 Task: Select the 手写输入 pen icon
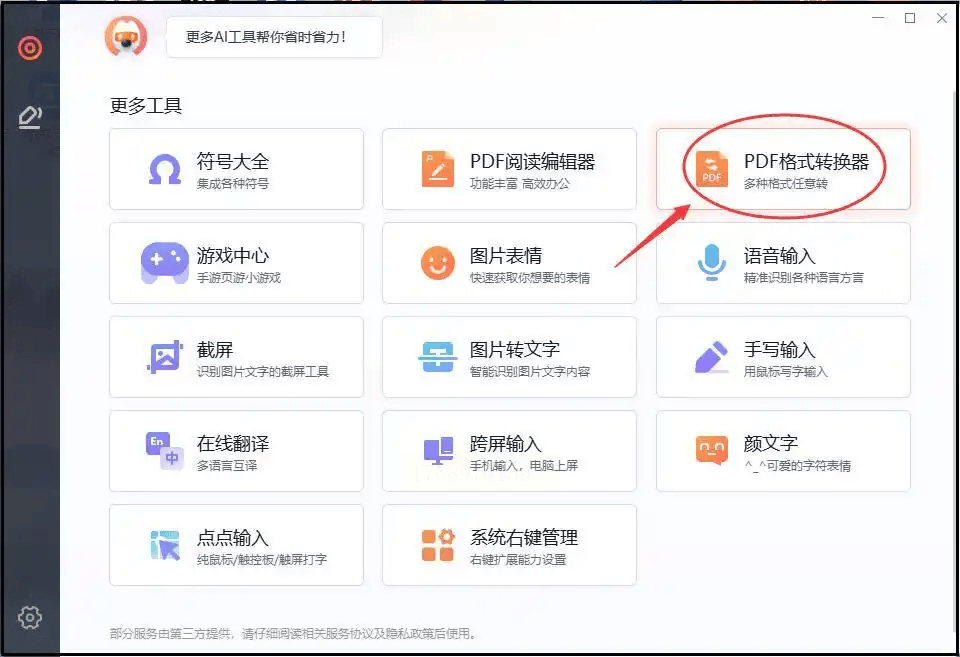pyautogui.click(x=711, y=357)
